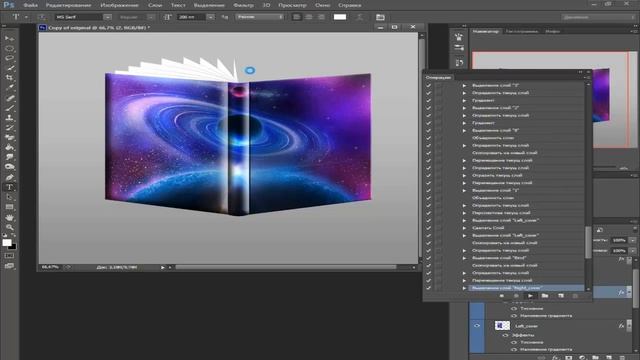Select the Brush tool
Screen dimensions: 640x360
coord(9,108)
